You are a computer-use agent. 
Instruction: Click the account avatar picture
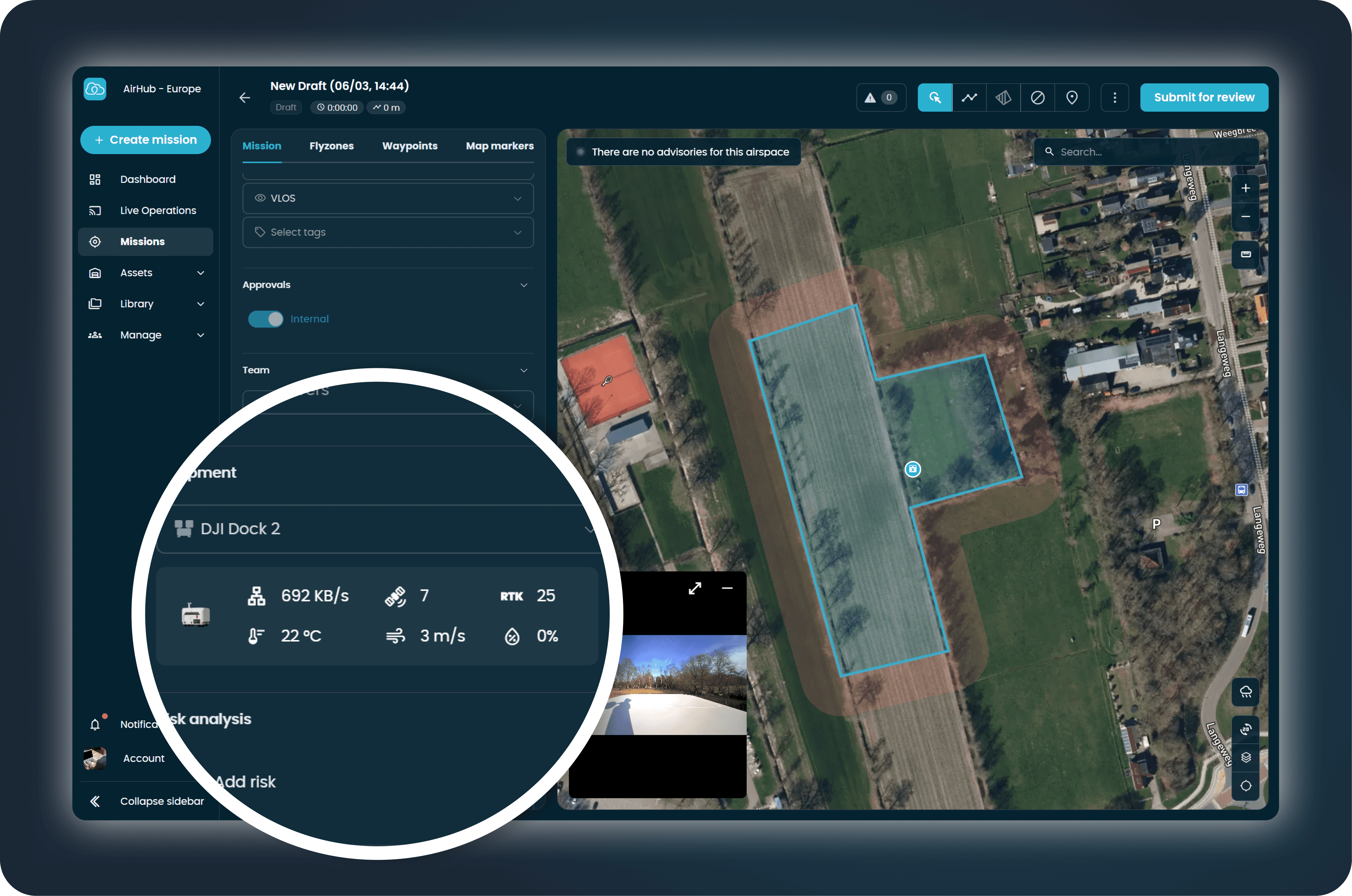click(95, 759)
